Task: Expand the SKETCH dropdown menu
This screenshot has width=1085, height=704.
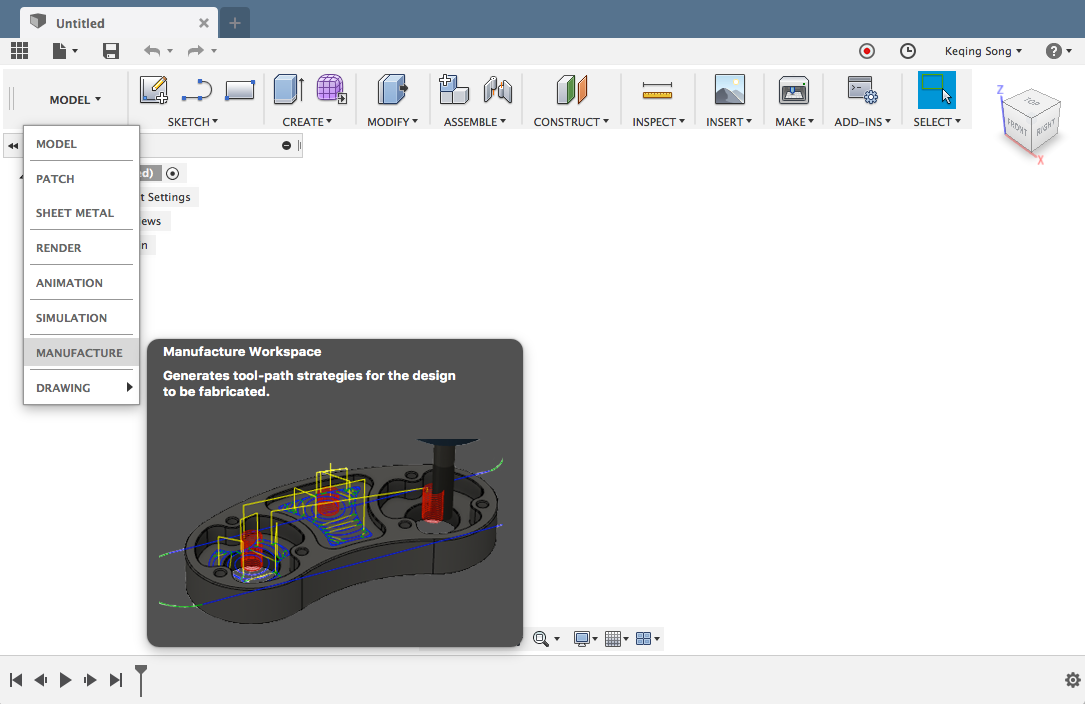Action: click(192, 122)
